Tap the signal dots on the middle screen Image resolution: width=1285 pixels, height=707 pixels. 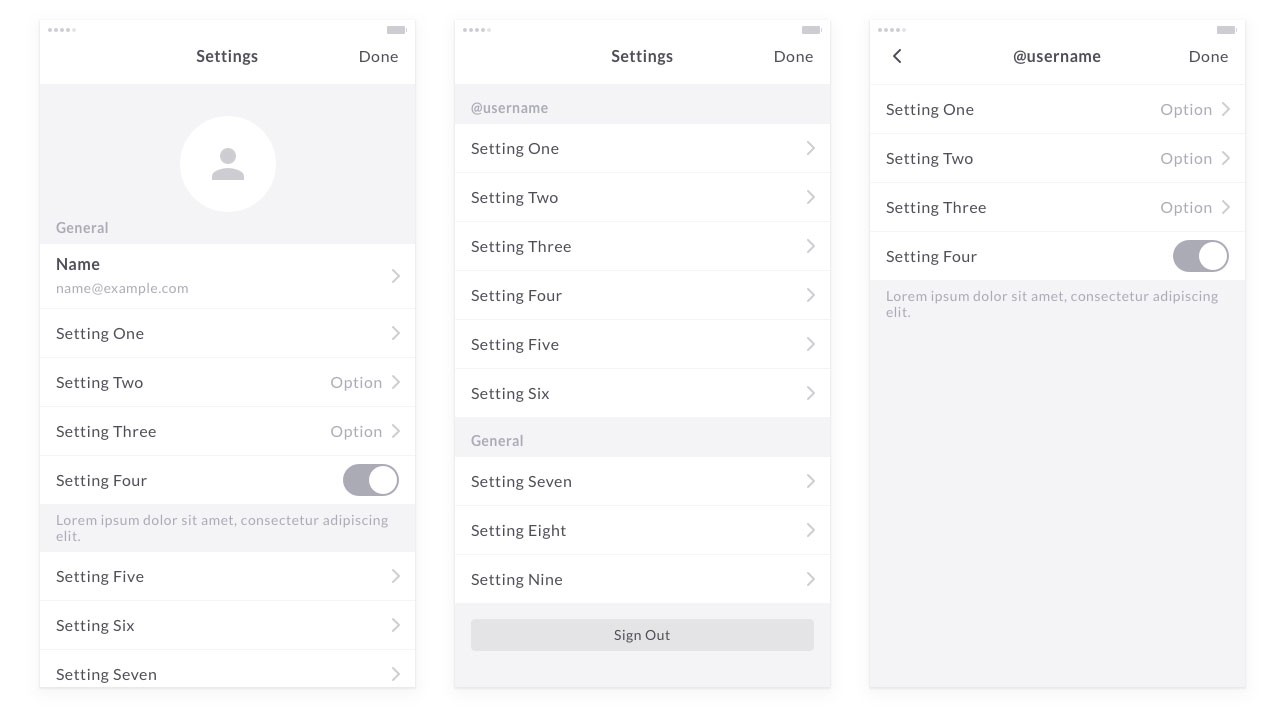point(476,30)
